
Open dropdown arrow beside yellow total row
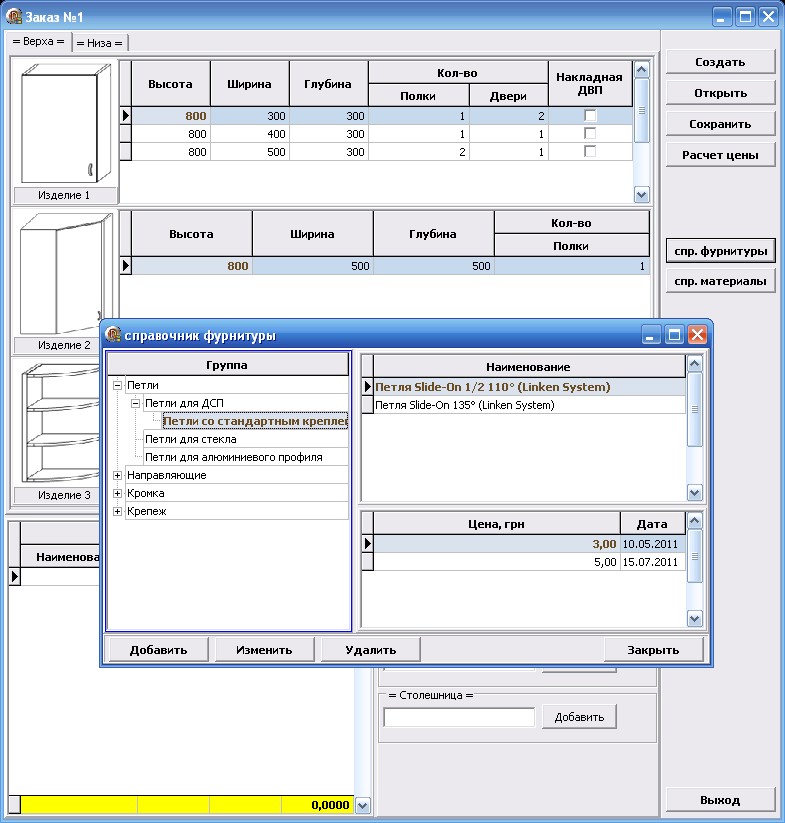363,805
